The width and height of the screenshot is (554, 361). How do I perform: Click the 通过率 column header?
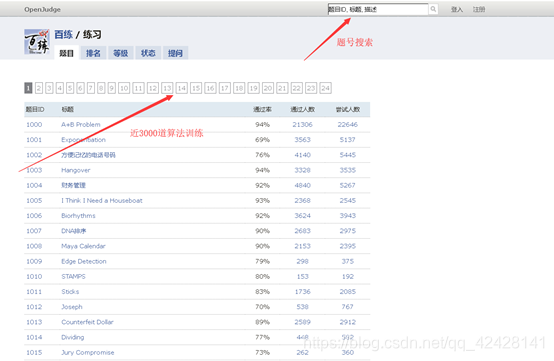263,110
